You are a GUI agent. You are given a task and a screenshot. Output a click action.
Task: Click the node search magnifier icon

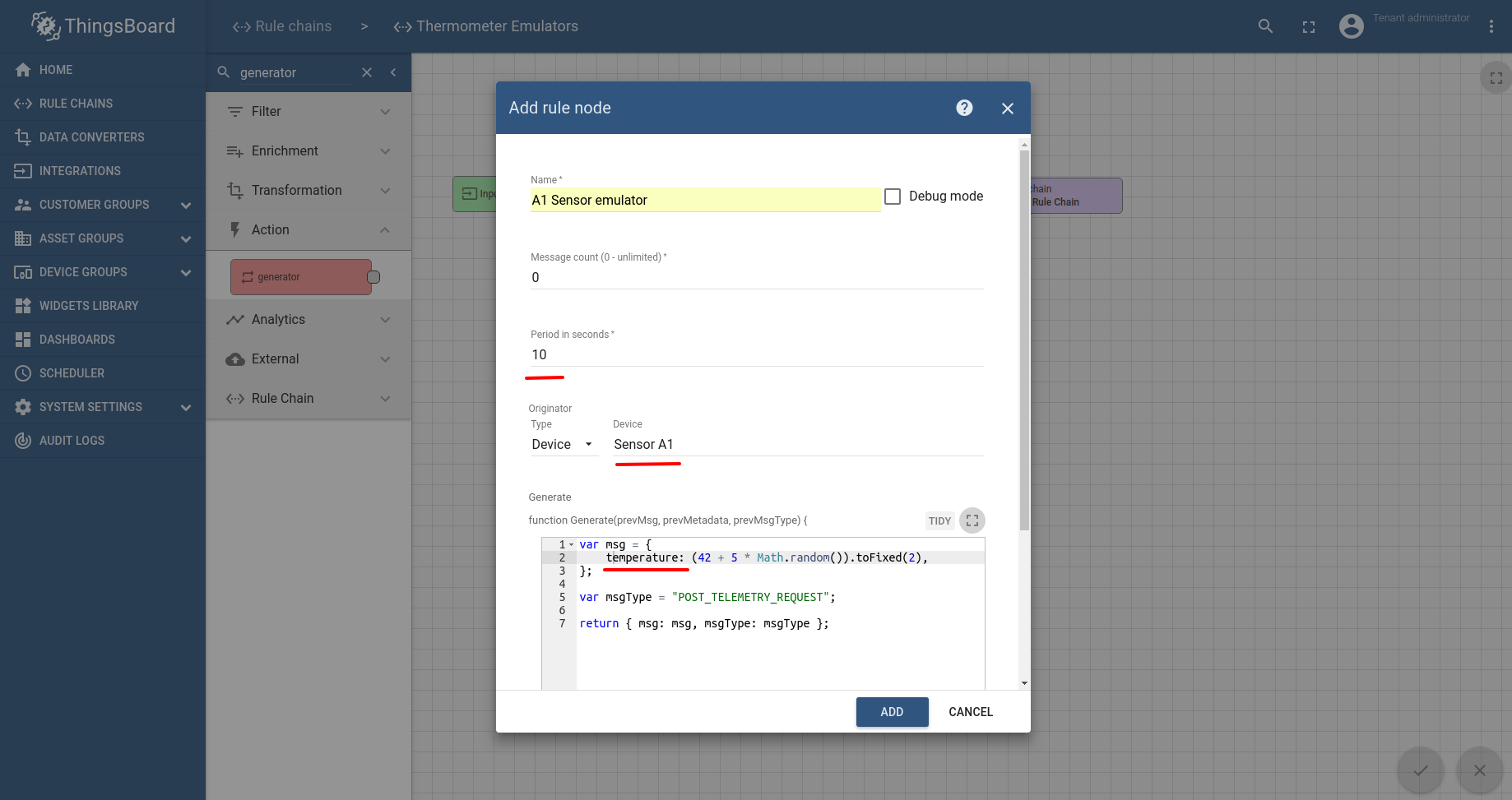(x=223, y=72)
